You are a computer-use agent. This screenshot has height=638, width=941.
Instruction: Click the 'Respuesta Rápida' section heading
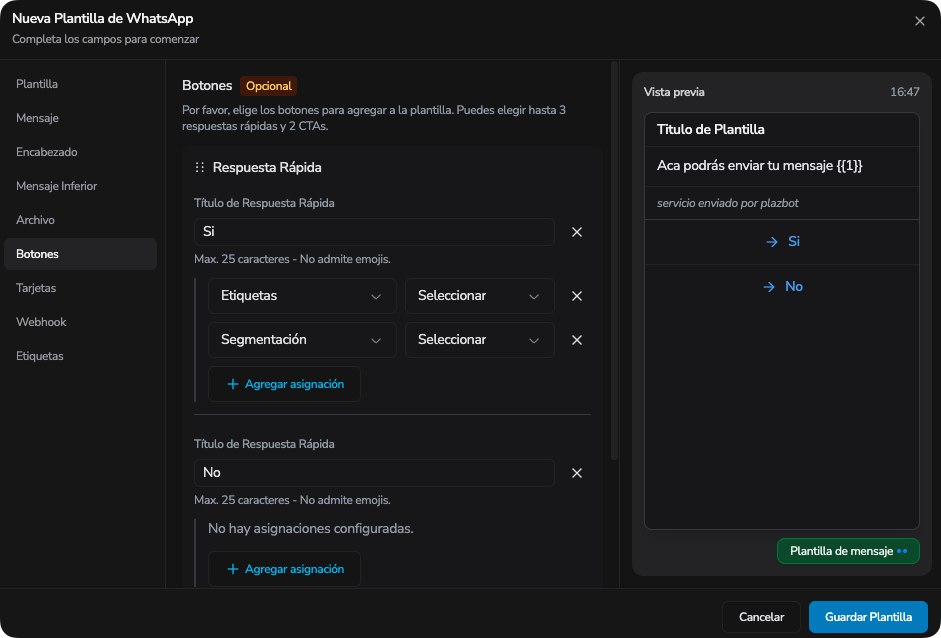[267, 167]
